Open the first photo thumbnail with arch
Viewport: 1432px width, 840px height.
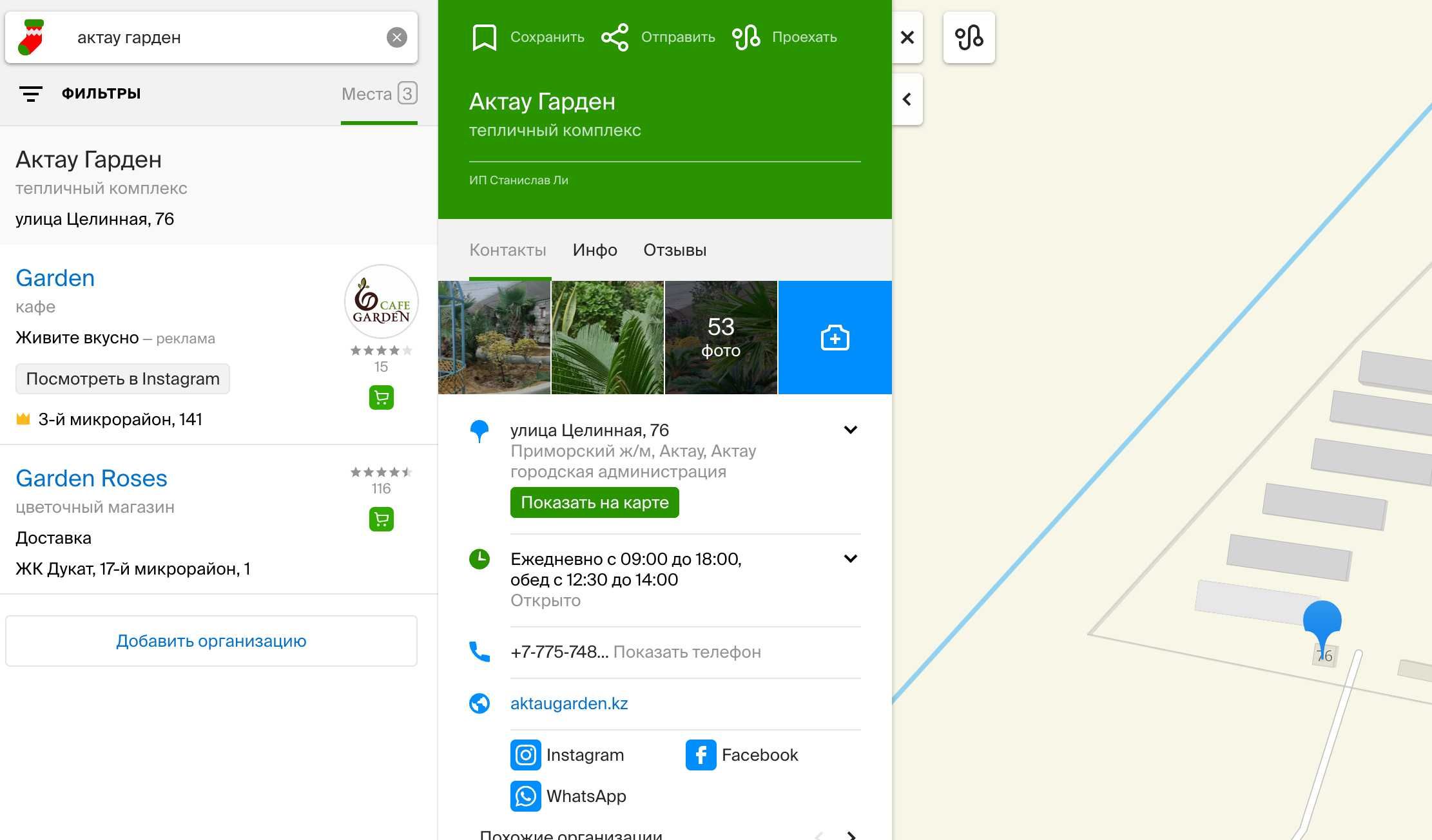click(494, 338)
